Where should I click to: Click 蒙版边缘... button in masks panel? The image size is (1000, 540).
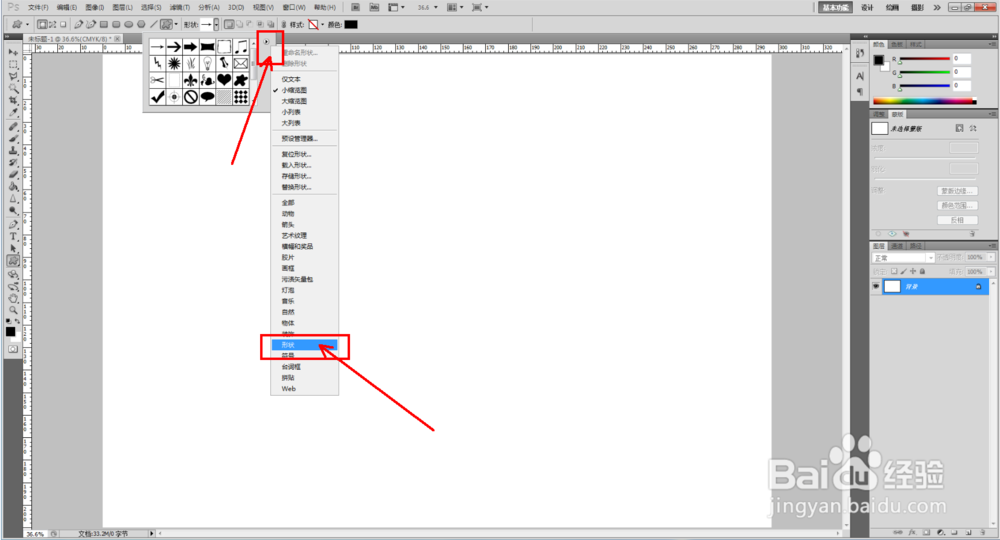click(957, 191)
